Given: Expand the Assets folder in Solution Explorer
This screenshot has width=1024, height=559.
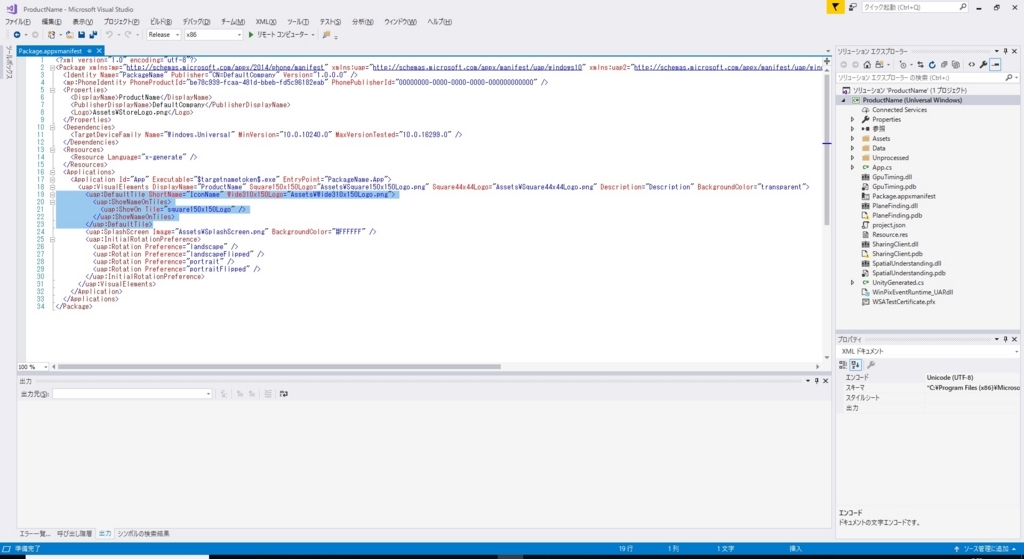Looking at the screenshot, I should point(852,138).
